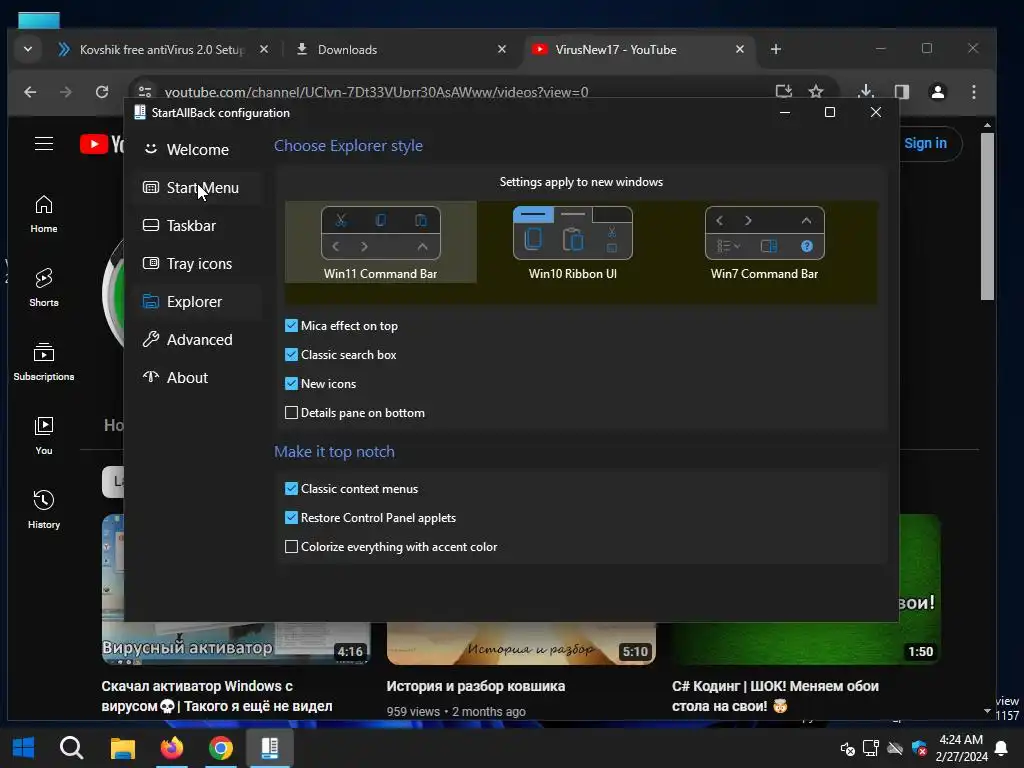
Task: Click the Explorer folder icon in sidebar
Action: (151, 301)
